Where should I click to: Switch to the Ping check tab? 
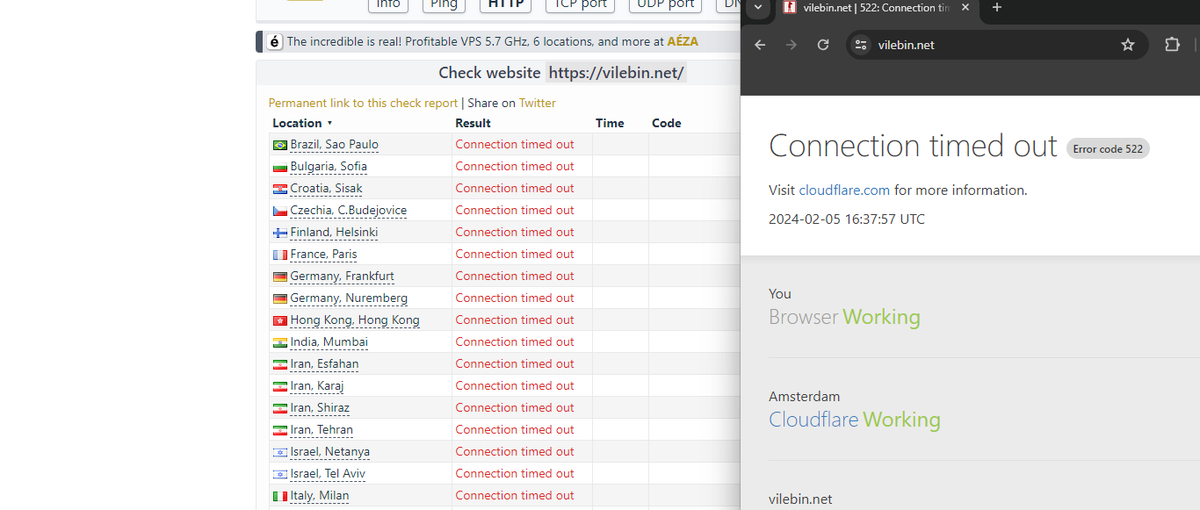[x=443, y=5]
